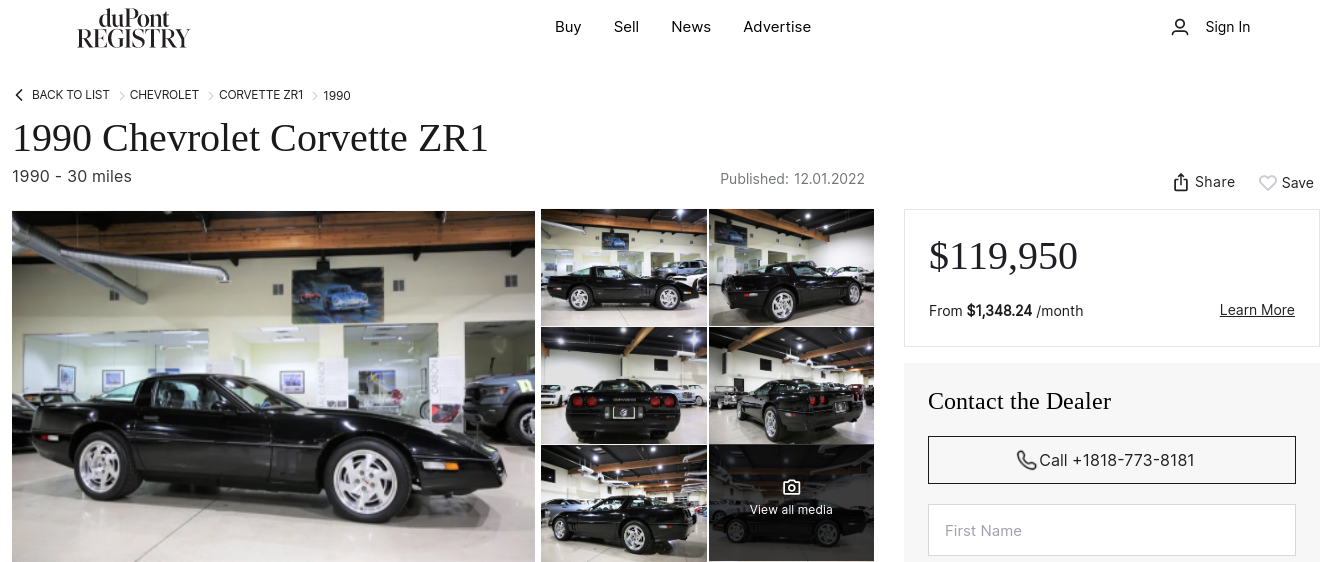This screenshot has width=1321, height=562.
Task: Click the back arrow beside BACK TO LIST
Action: tap(19, 95)
